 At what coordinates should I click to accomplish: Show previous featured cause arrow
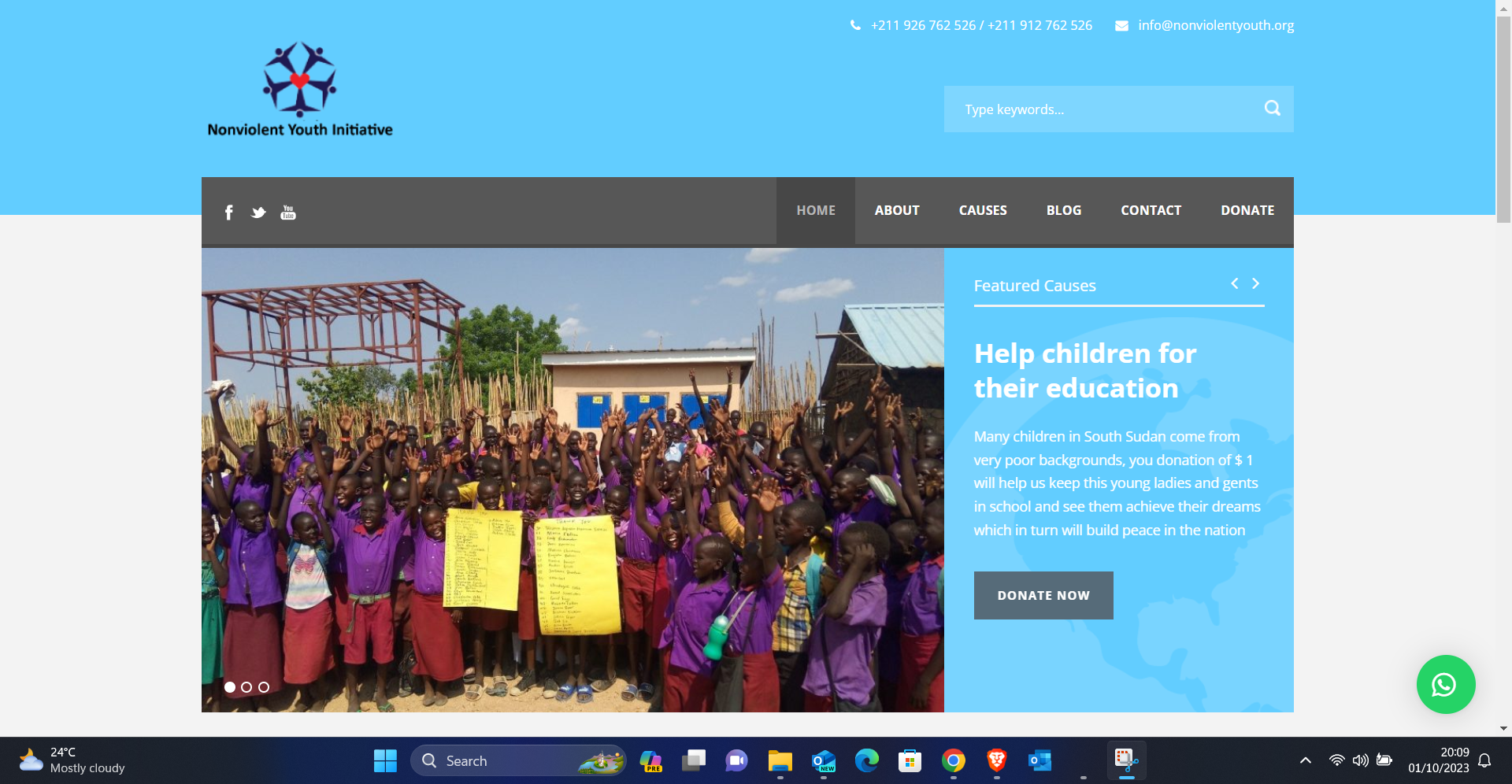tap(1235, 283)
